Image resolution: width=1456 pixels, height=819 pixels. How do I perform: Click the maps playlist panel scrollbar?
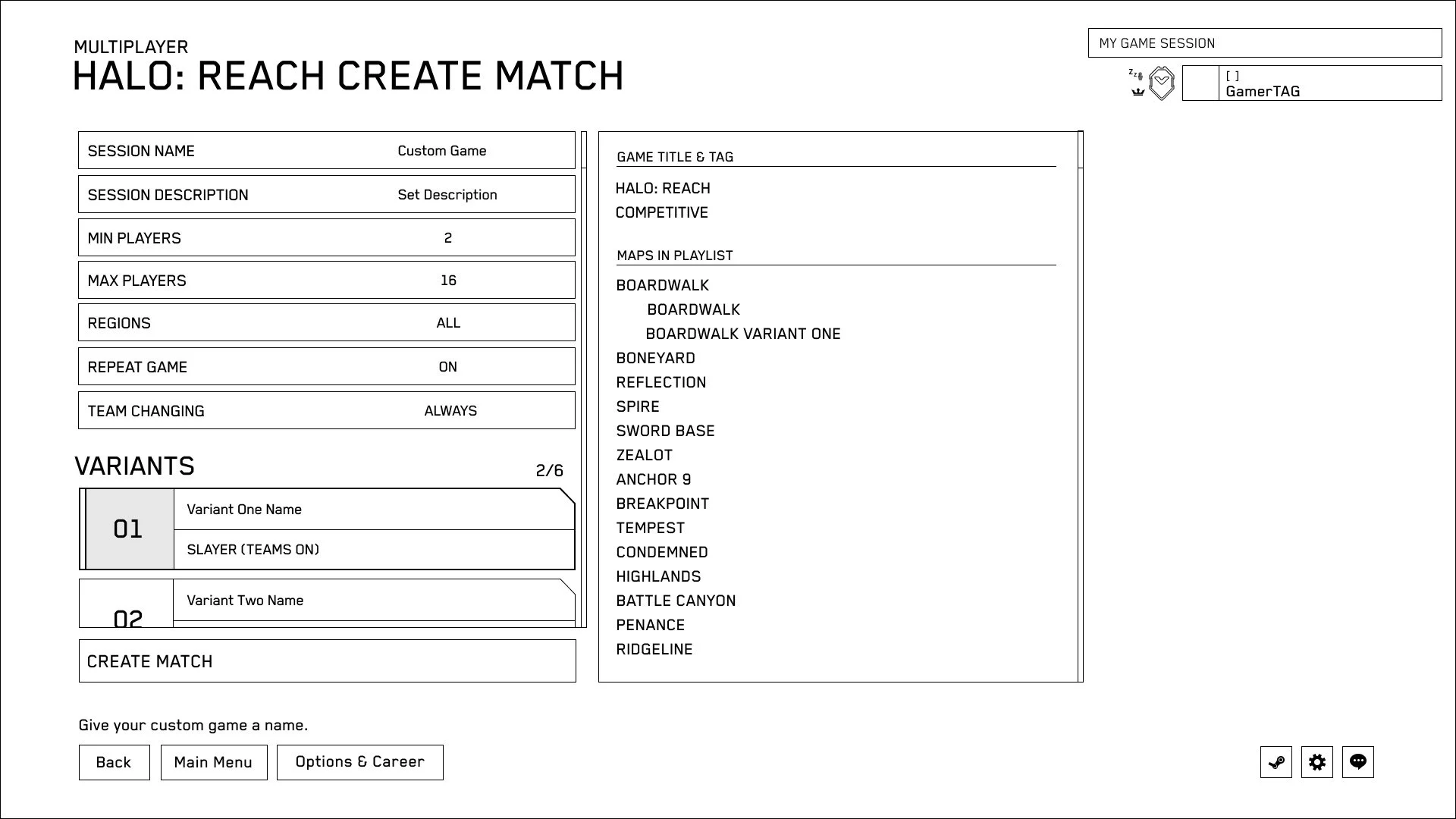(x=1081, y=406)
